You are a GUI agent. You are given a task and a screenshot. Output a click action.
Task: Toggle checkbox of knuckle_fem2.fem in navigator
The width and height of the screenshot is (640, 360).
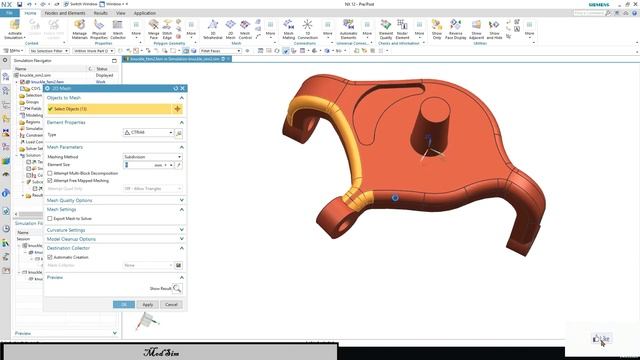[22, 82]
